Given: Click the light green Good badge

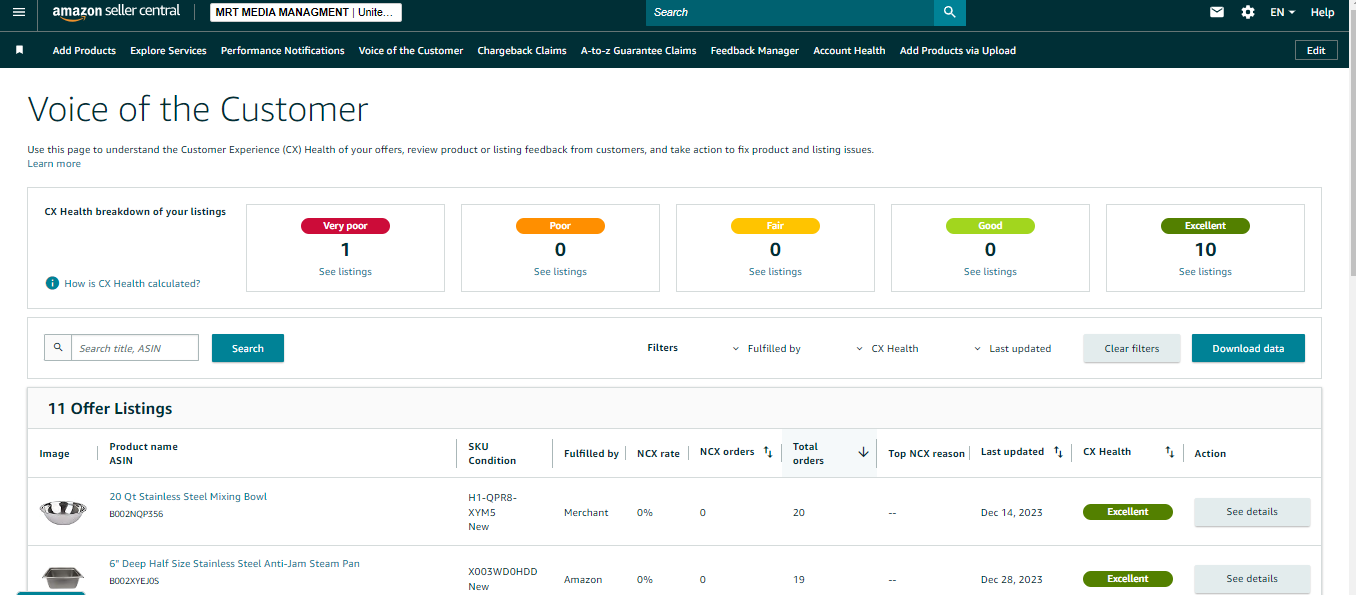Looking at the screenshot, I should pos(990,226).
